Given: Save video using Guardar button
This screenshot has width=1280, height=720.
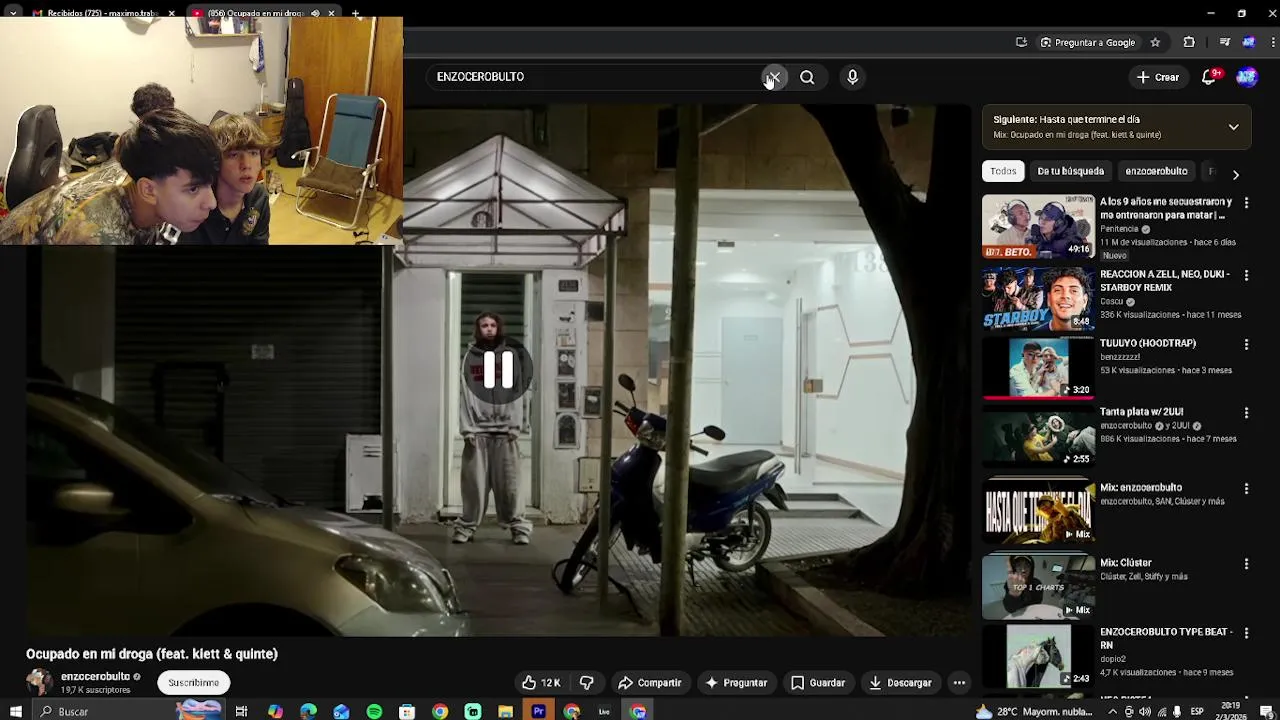Looking at the screenshot, I should pyautogui.click(x=818, y=683).
